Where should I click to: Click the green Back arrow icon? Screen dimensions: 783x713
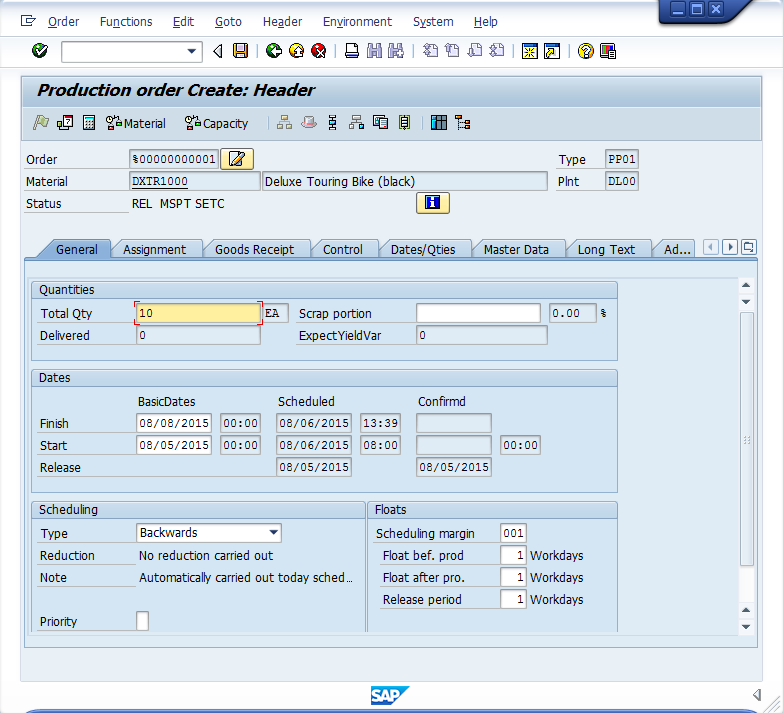(x=274, y=51)
